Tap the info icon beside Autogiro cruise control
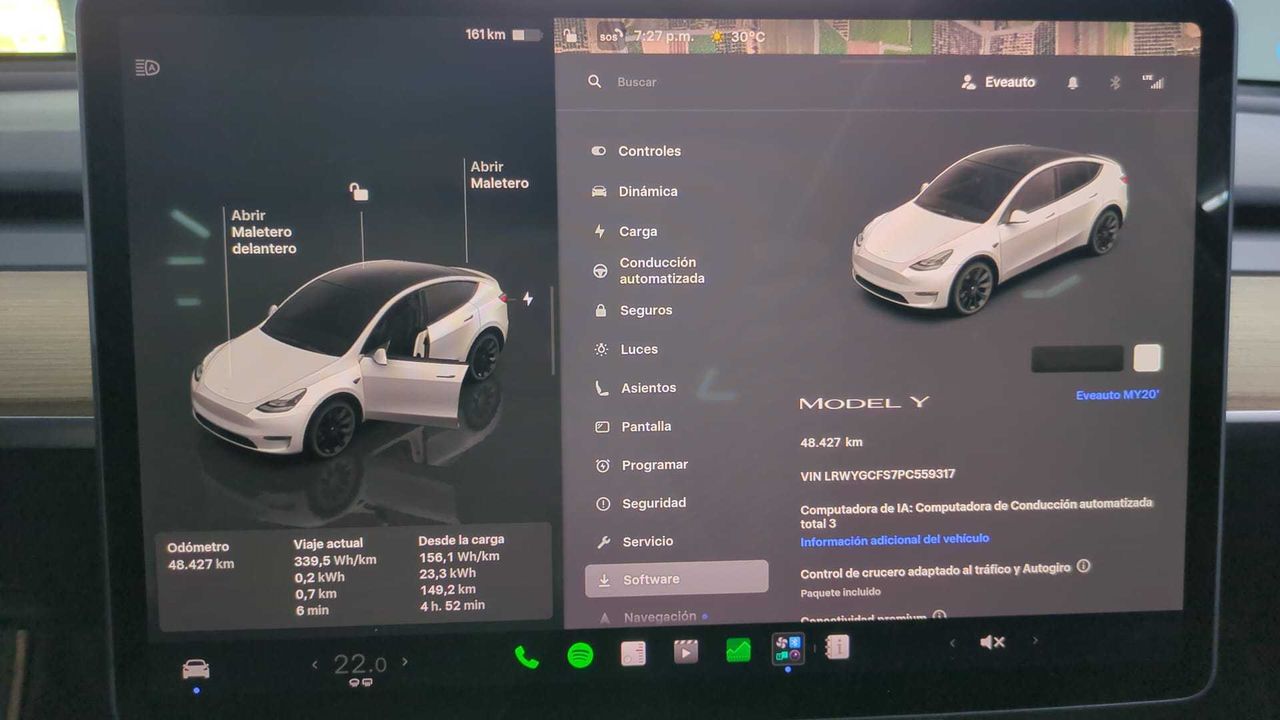The width and height of the screenshot is (1280, 720). (x=1083, y=566)
